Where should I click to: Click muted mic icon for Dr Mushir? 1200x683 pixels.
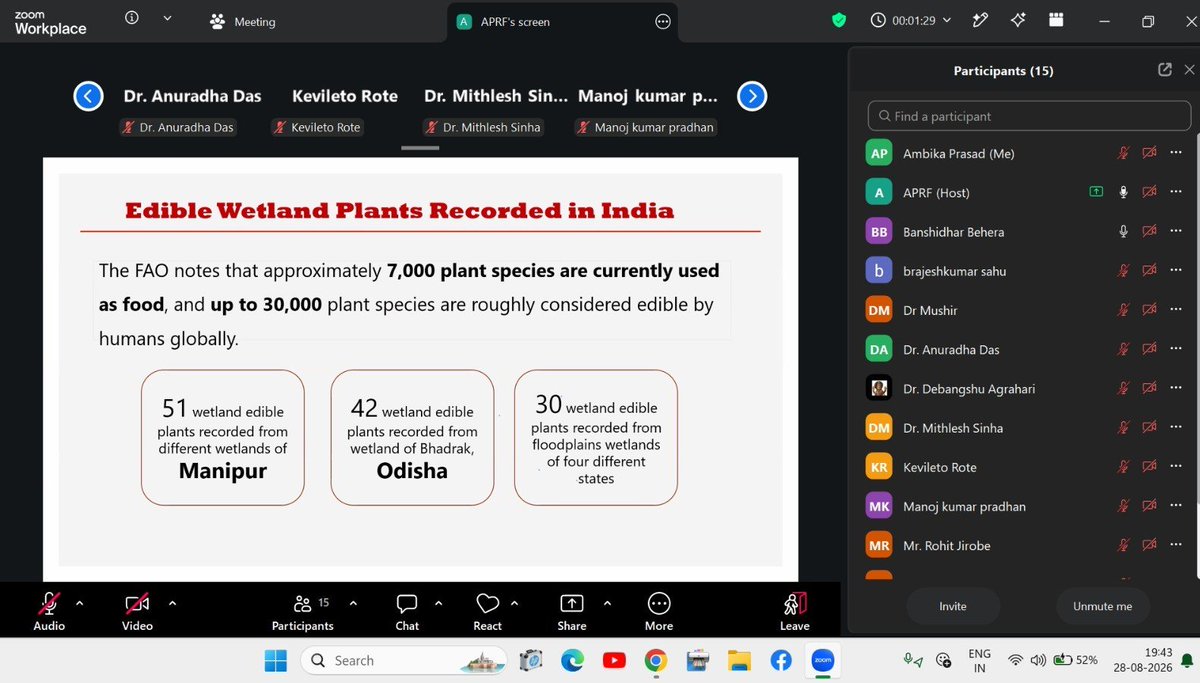1124,310
